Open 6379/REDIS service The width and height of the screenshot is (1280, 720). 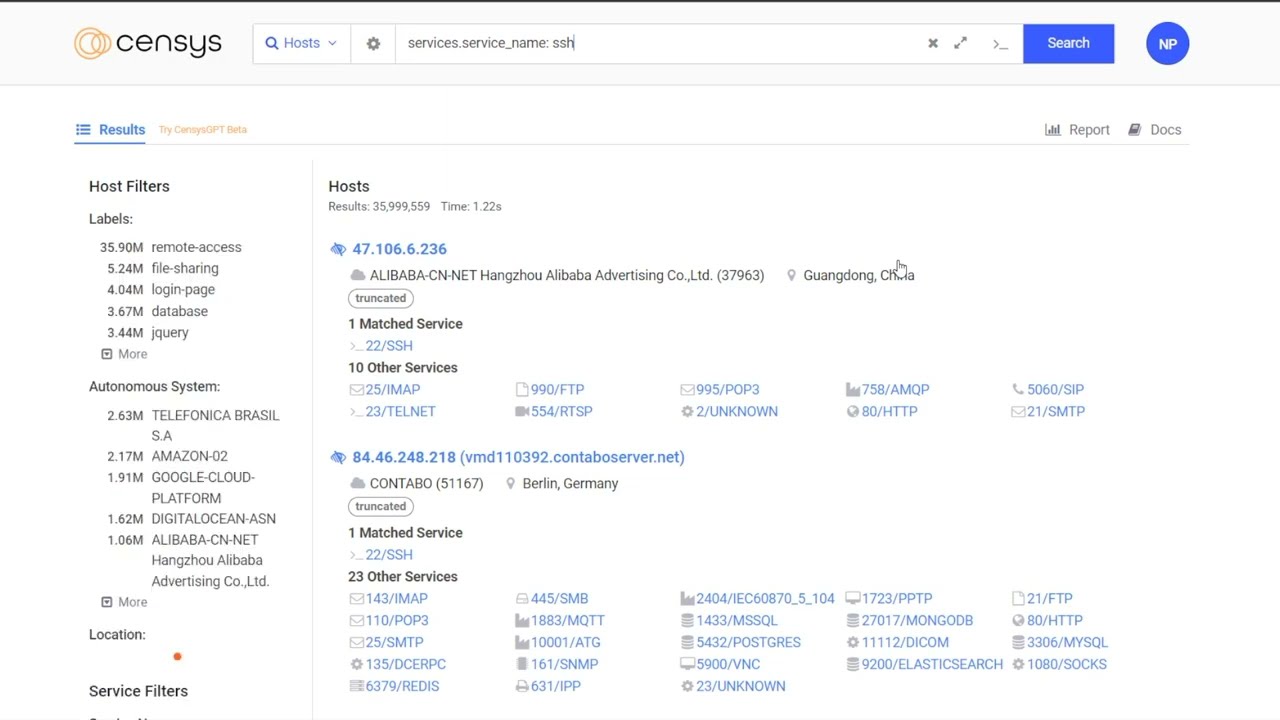[394, 686]
